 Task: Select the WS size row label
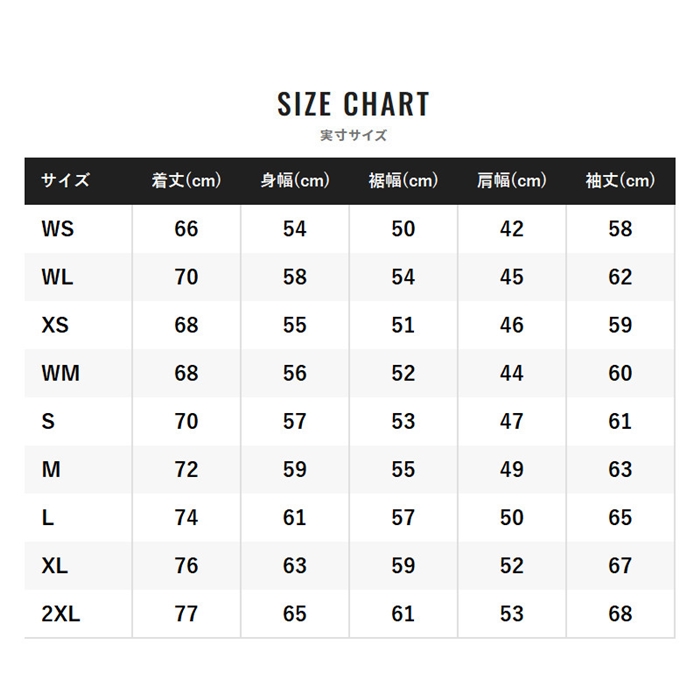coord(58,229)
